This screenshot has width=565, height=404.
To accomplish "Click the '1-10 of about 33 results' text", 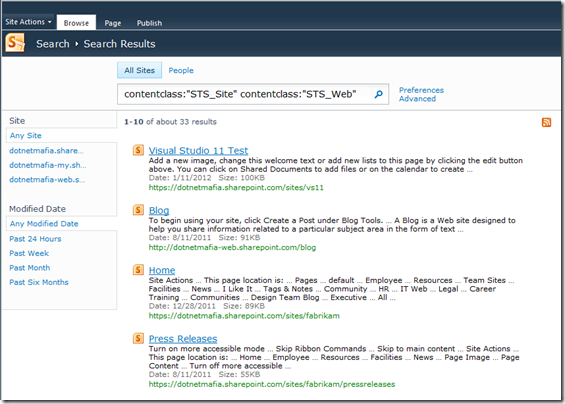I will click(x=170, y=122).
